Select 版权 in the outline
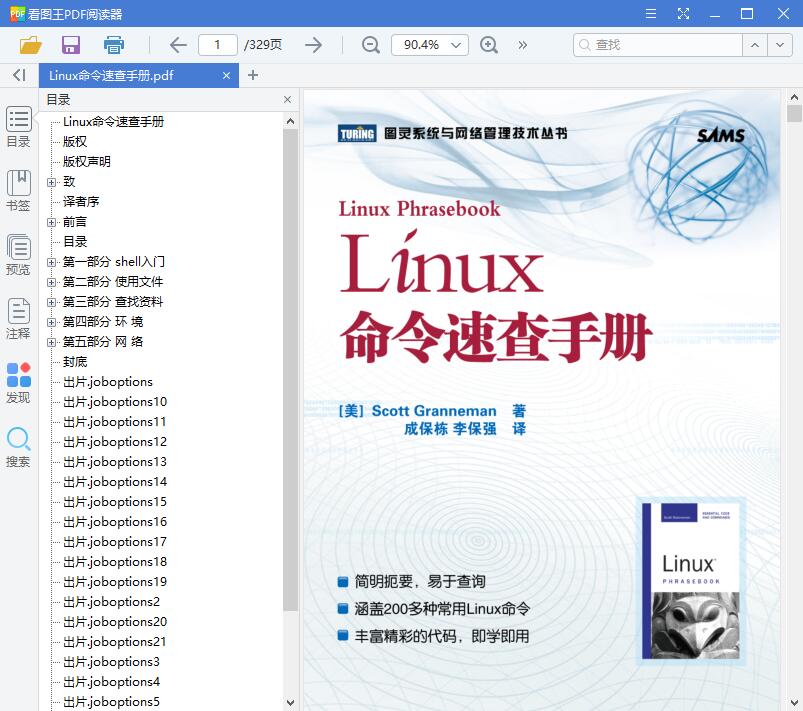Viewport: 803px width, 711px height. [x=75, y=142]
